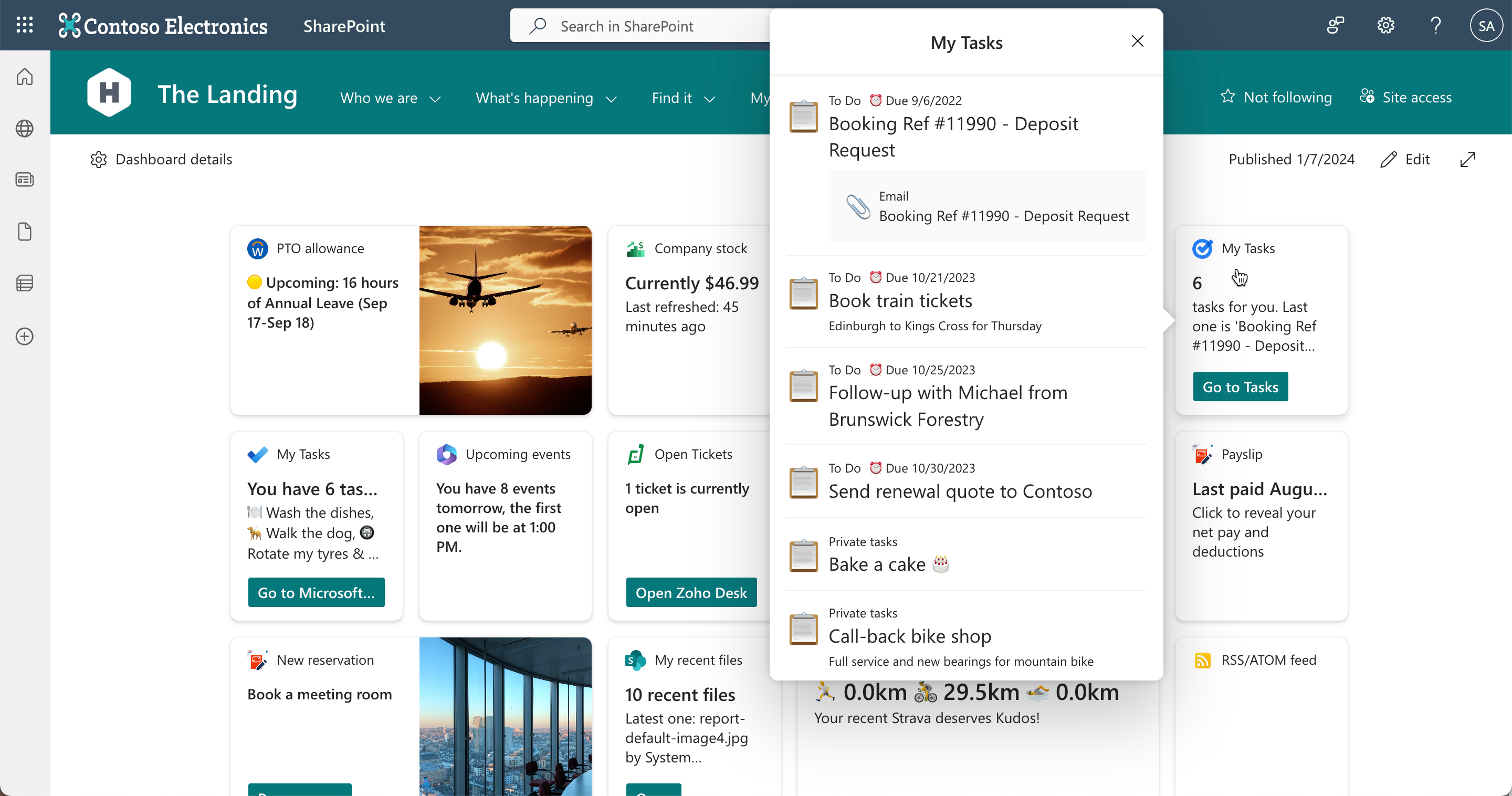The image size is (1512, 796).
Task: Click the Book train tickets clipboard icon
Action: click(804, 293)
